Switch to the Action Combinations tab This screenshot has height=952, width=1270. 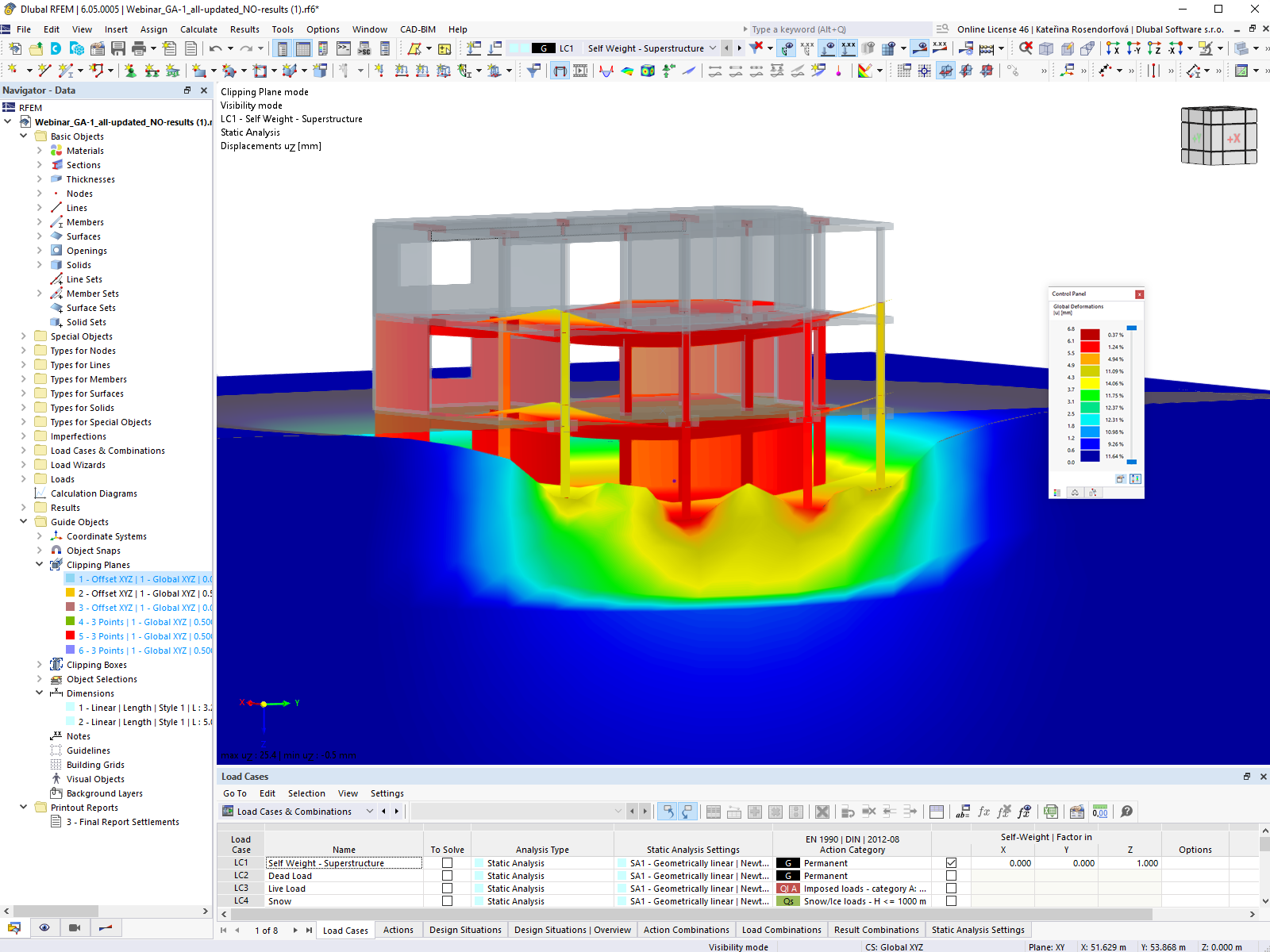click(686, 929)
